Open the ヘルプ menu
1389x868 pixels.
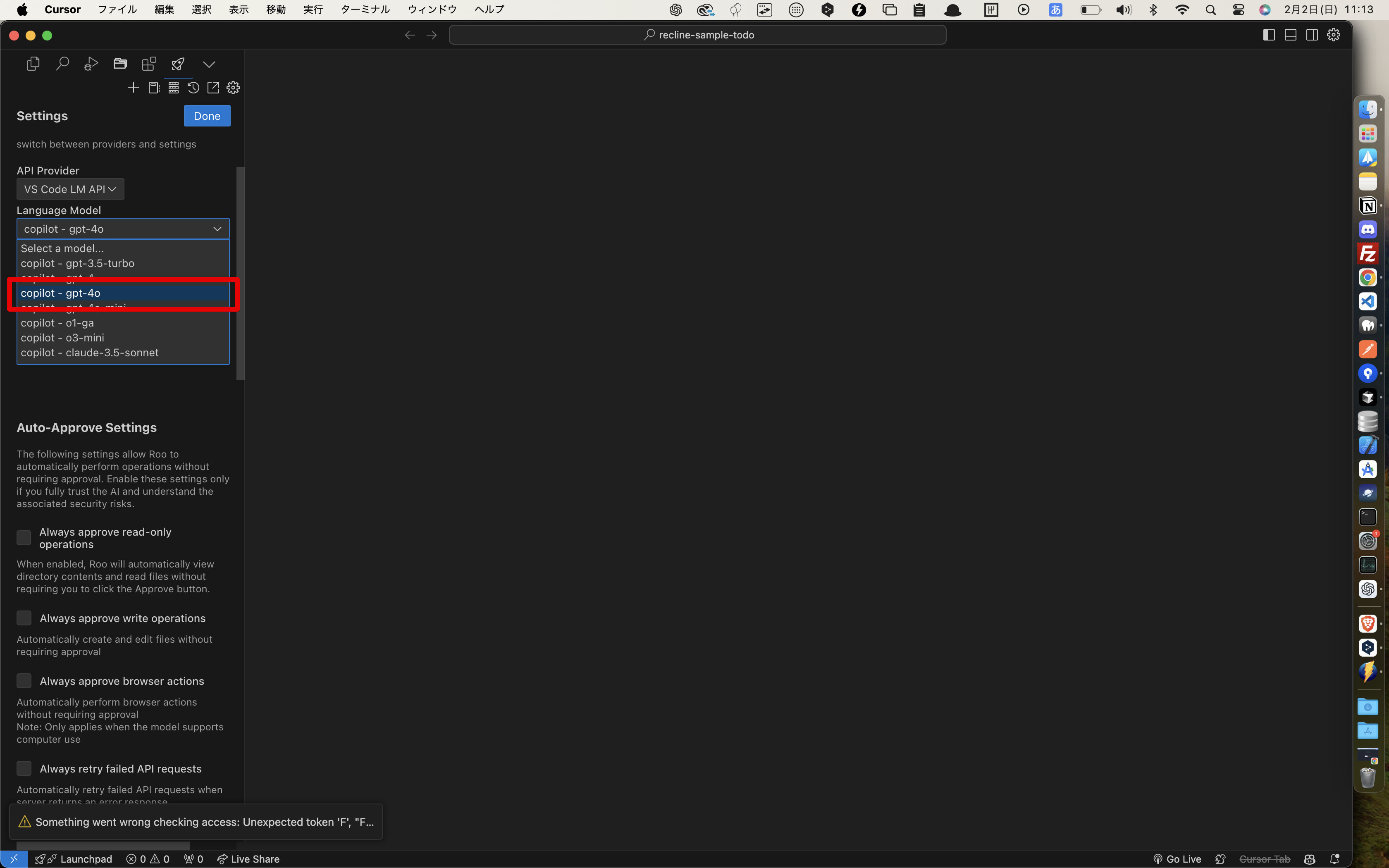click(489, 9)
